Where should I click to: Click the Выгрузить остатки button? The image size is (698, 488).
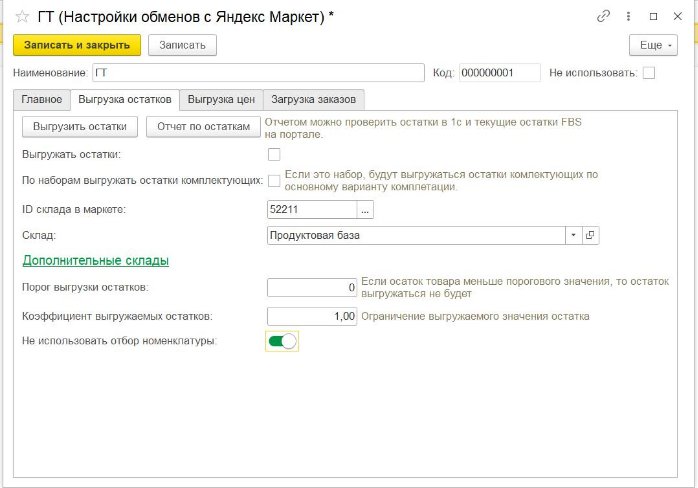pos(80,127)
